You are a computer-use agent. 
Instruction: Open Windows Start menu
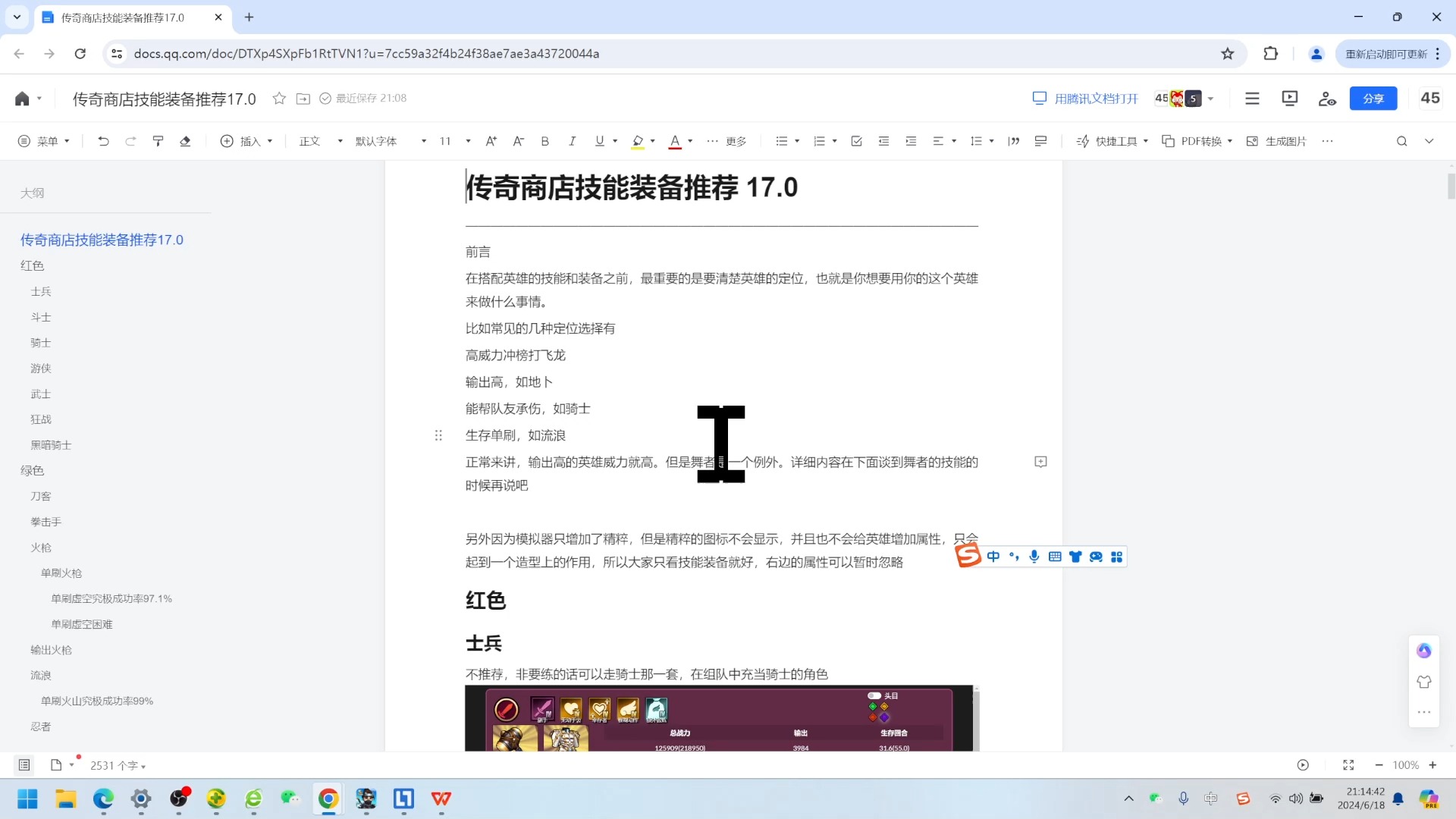point(28,799)
